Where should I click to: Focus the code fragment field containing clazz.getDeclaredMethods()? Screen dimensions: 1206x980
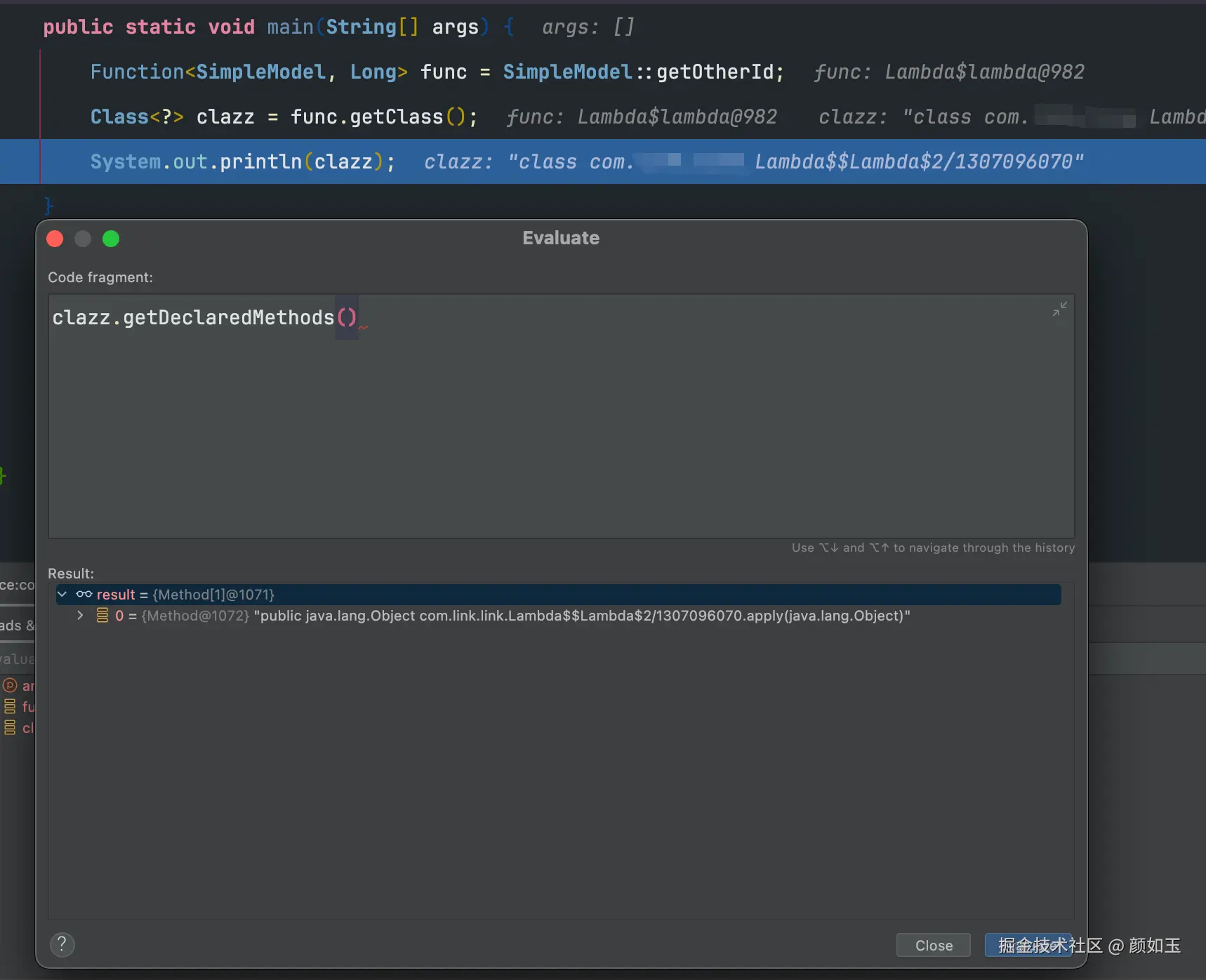tap(561, 416)
